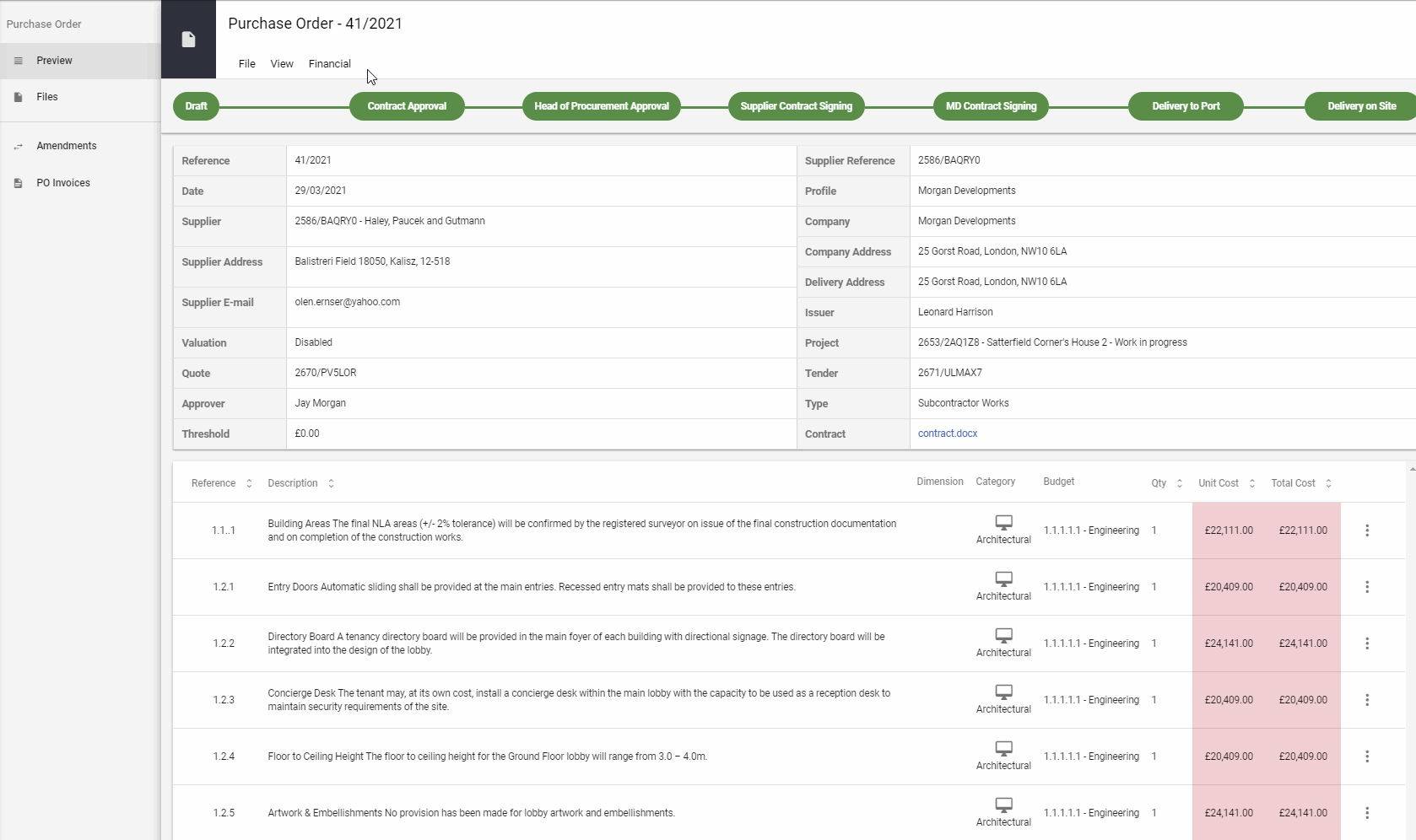Open the Preview sidebar icon

[x=18, y=60]
